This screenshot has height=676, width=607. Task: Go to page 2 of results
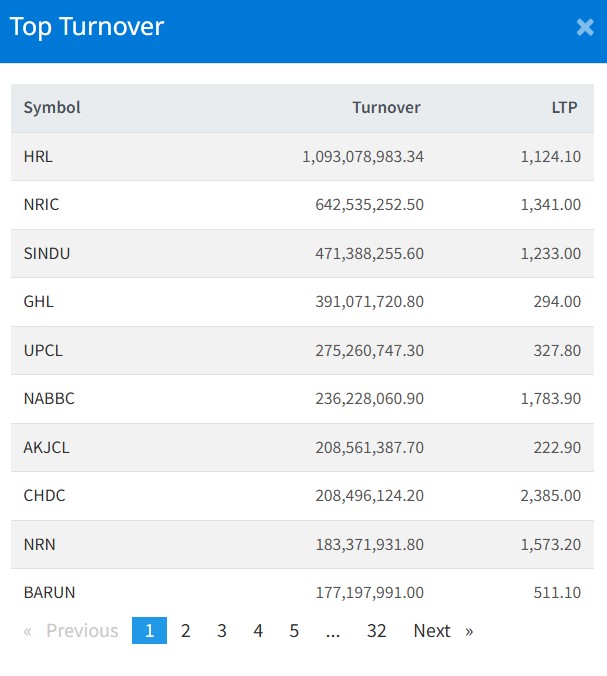point(186,631)
